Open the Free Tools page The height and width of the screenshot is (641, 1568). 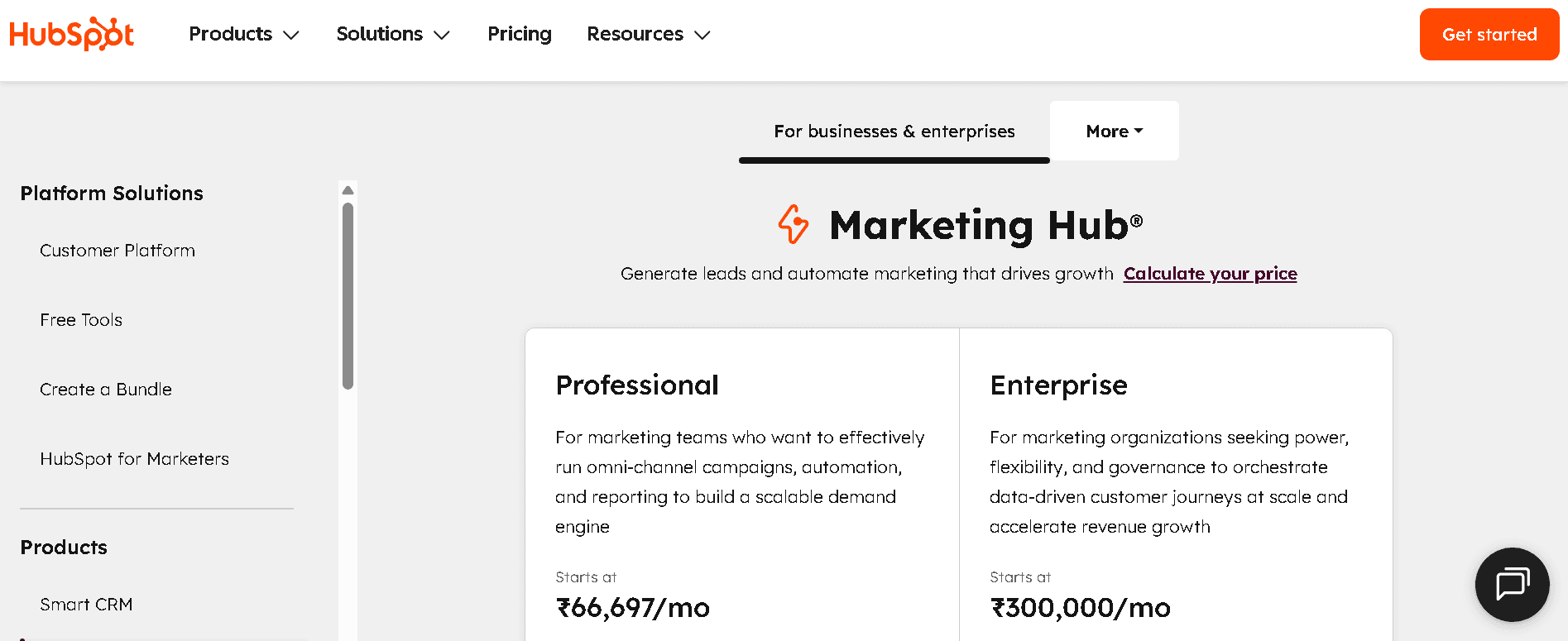81,319
